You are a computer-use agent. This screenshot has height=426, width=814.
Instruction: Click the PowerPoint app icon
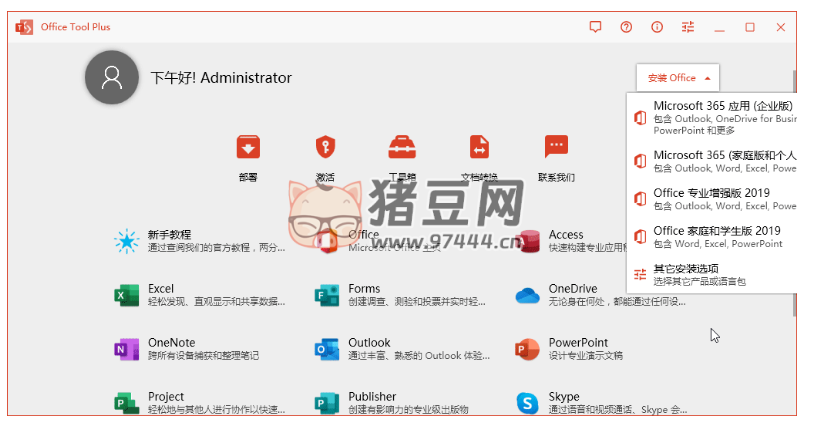coord(527,349)
